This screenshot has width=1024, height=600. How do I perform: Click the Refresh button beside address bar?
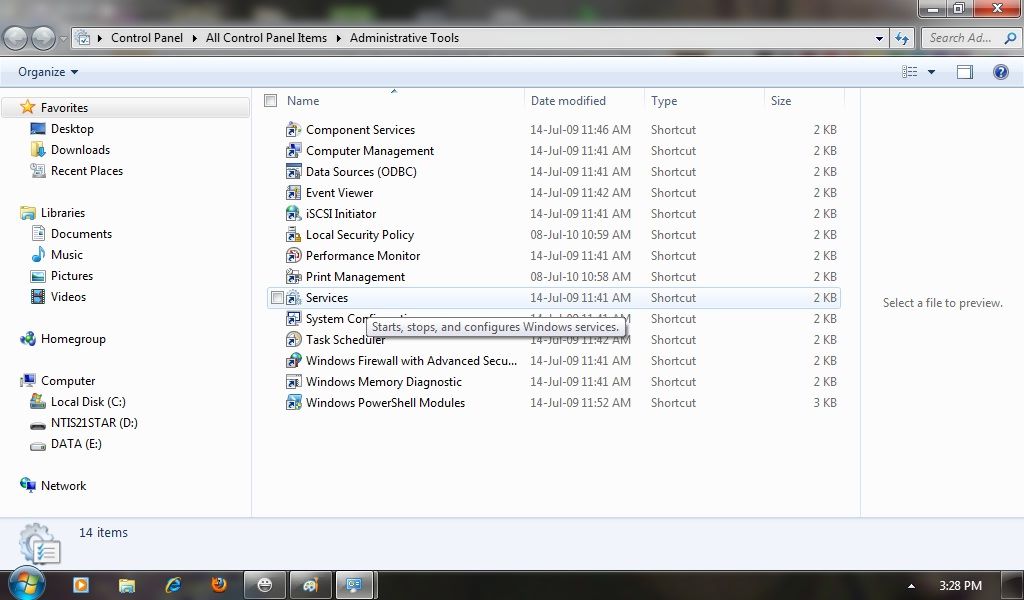click(x=902, y=38)
